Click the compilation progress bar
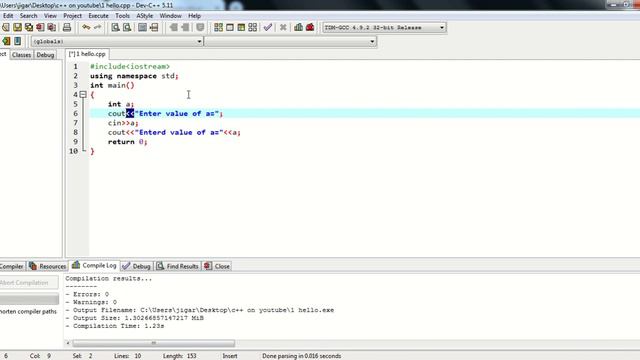The image size is (640, 360). 29,300
